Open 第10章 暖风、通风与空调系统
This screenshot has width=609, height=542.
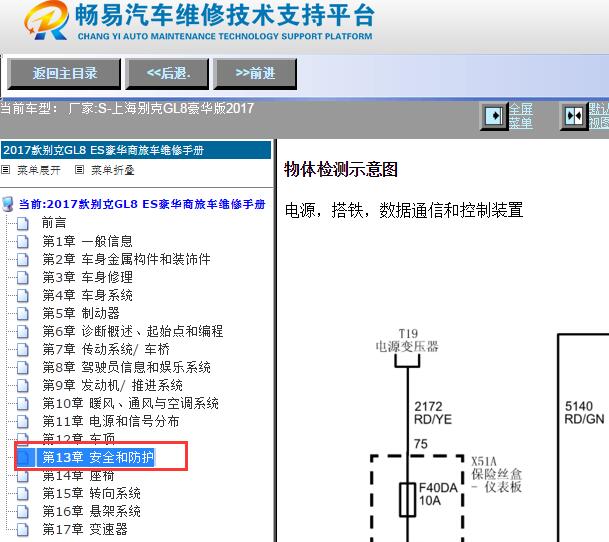click(x=130, y=403)
